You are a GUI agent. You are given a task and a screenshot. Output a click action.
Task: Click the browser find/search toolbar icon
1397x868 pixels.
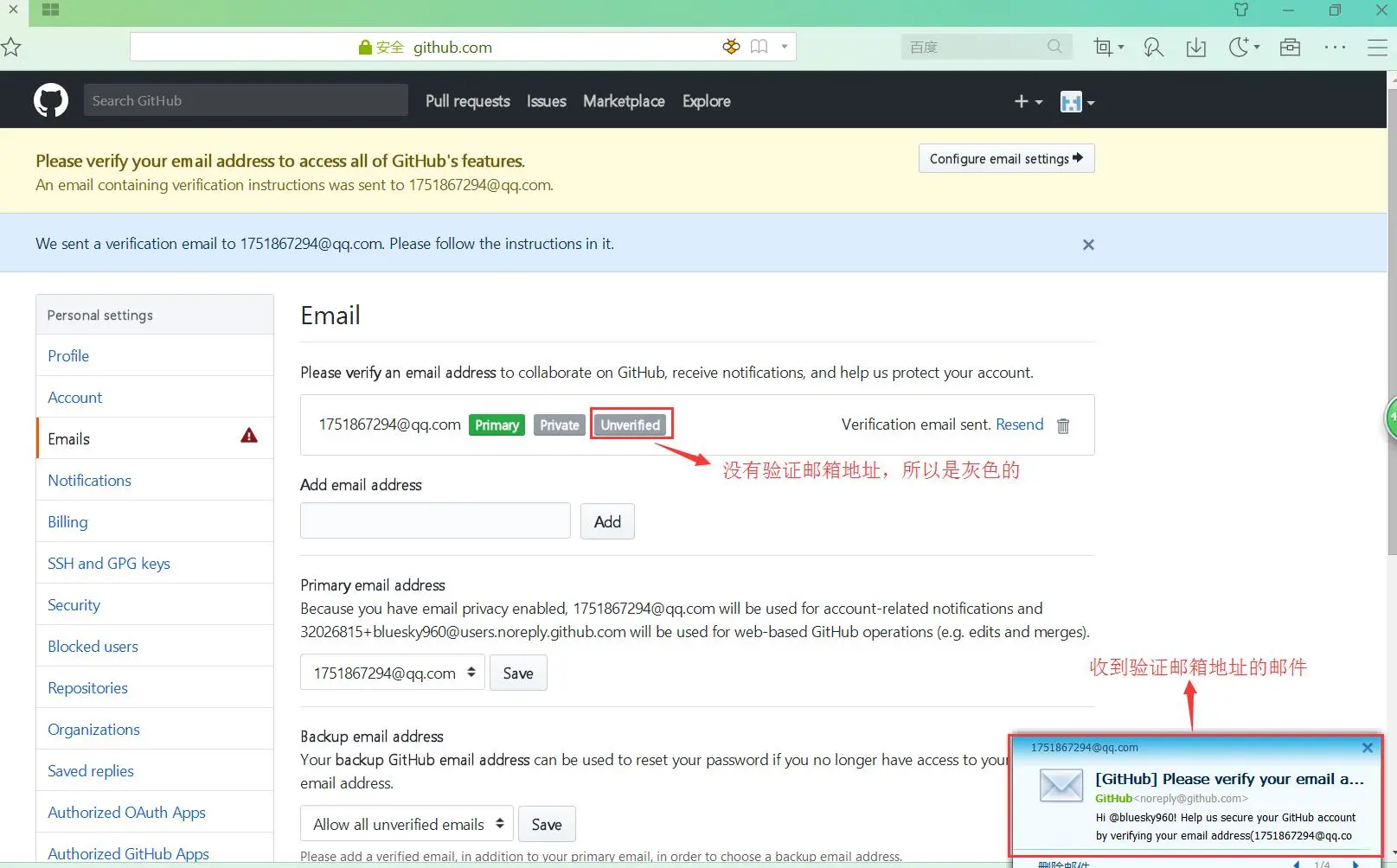pyautogui.click(x=1153, y=47)
